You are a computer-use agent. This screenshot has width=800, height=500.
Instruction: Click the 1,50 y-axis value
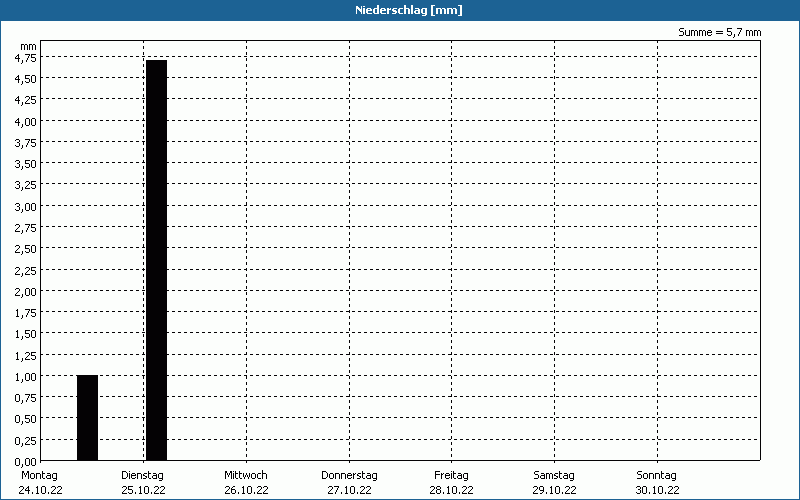coord(26,334)
